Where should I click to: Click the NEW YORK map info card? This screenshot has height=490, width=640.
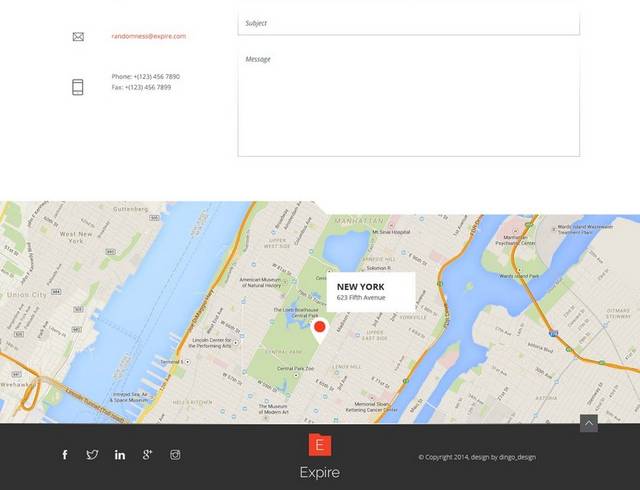[371, 292]
